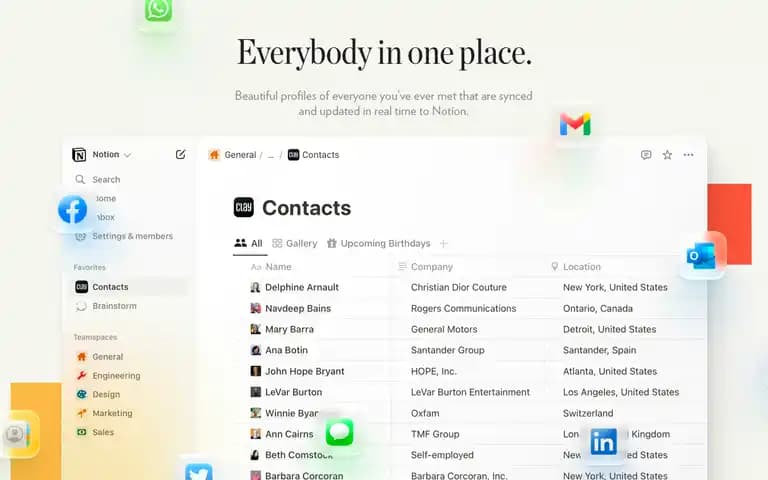Star the page as favorite

click(667, 155)
